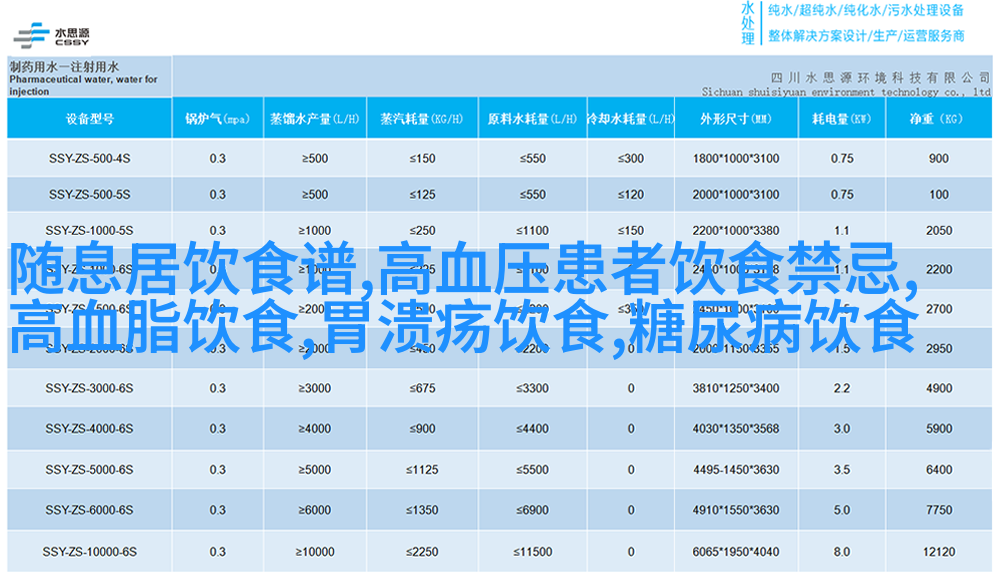Click the 6065*1900*4600 dimension cell
This screenshot has height=581, width=1000.
click(x=735, y=551)
